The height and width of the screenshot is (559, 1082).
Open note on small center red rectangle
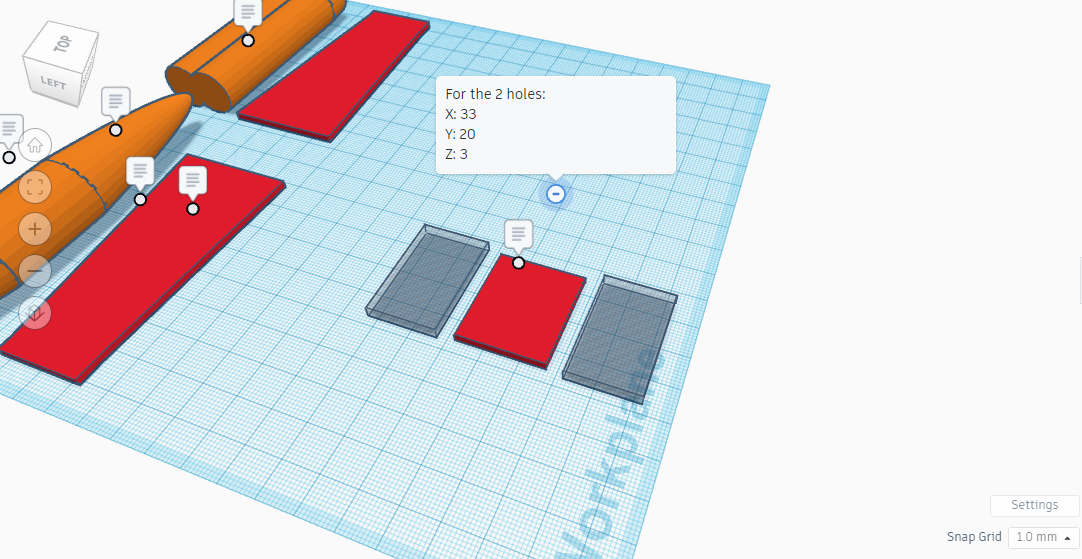518,235
